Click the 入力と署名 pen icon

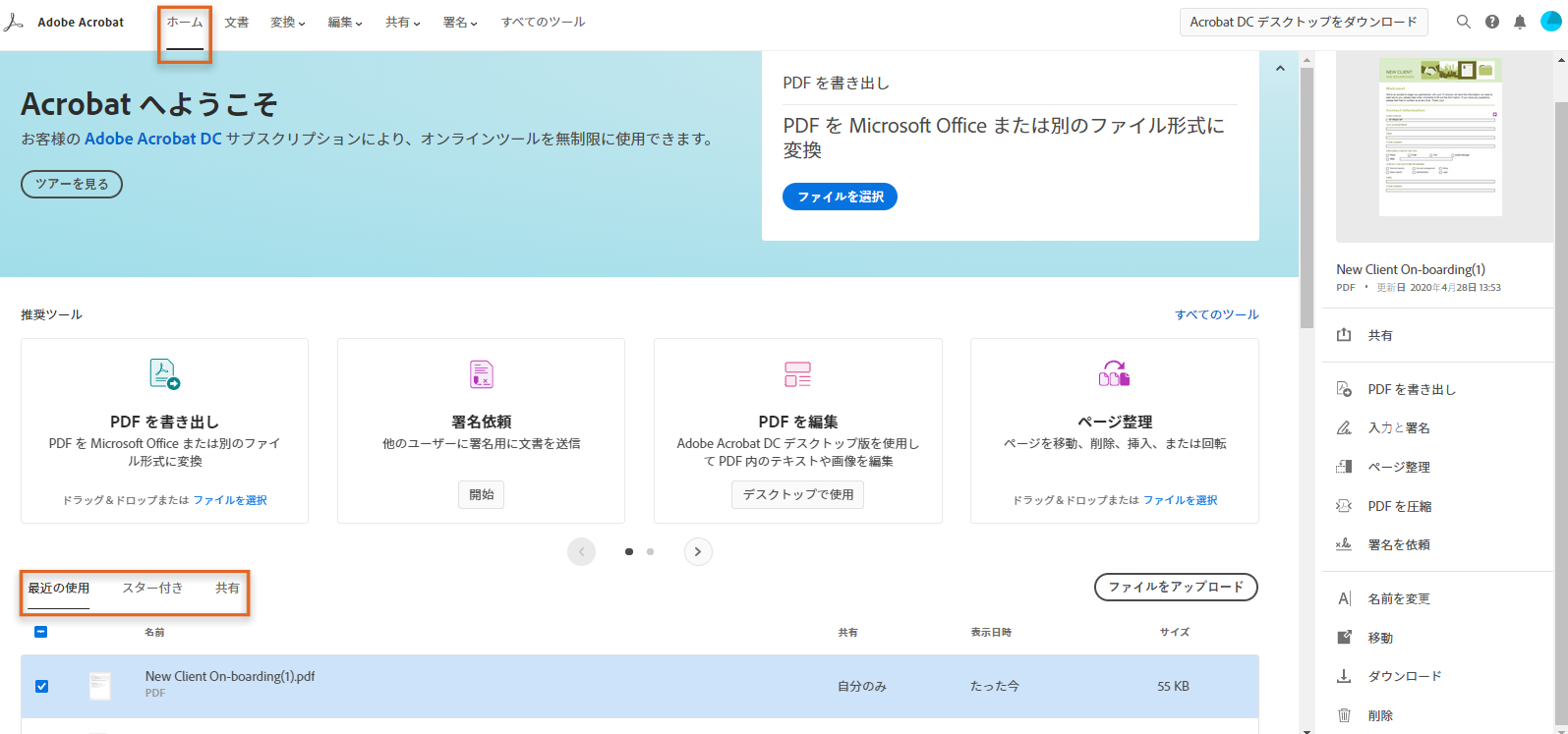coord(1344,427)
